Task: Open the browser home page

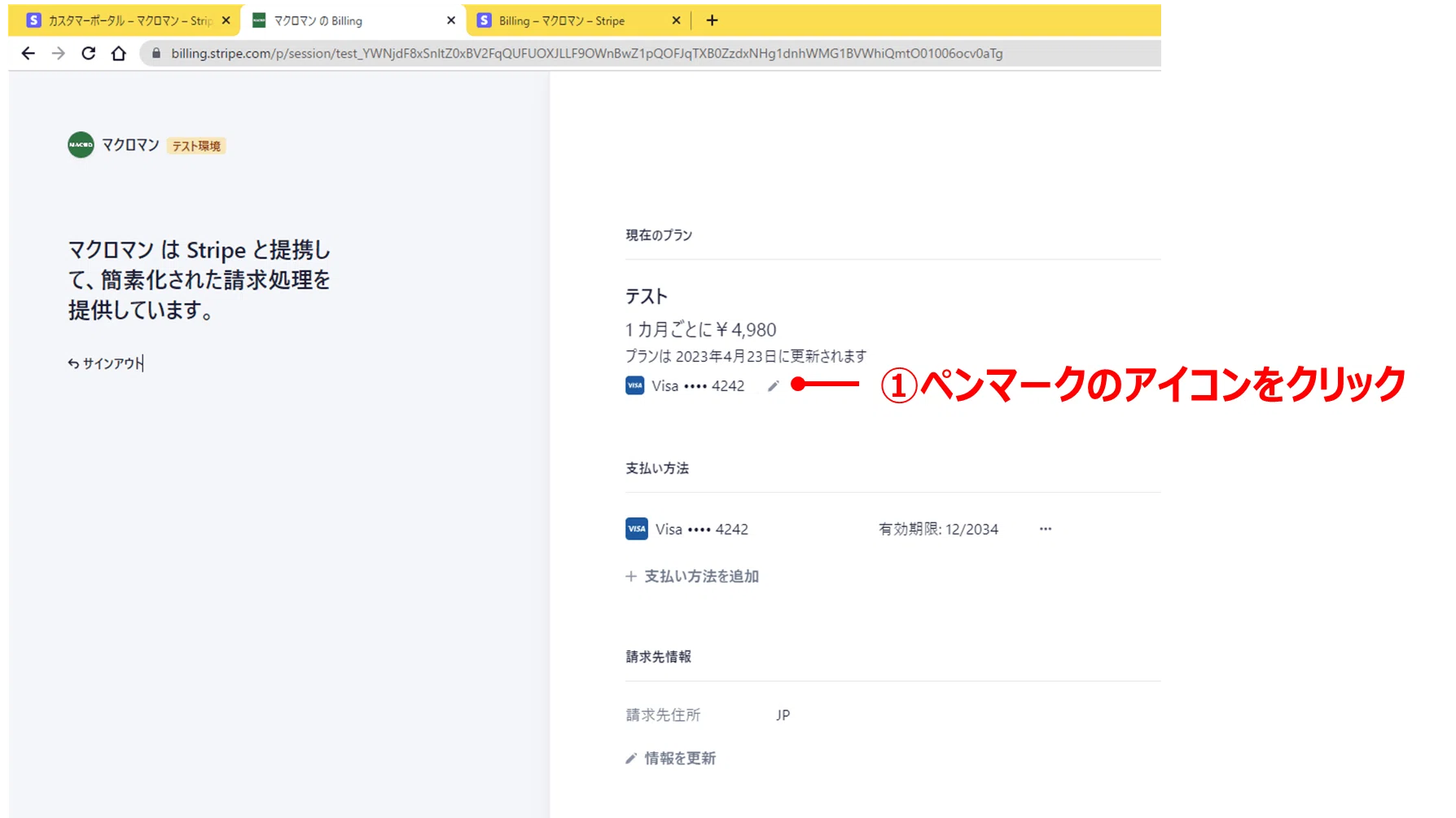Action: 119,53
